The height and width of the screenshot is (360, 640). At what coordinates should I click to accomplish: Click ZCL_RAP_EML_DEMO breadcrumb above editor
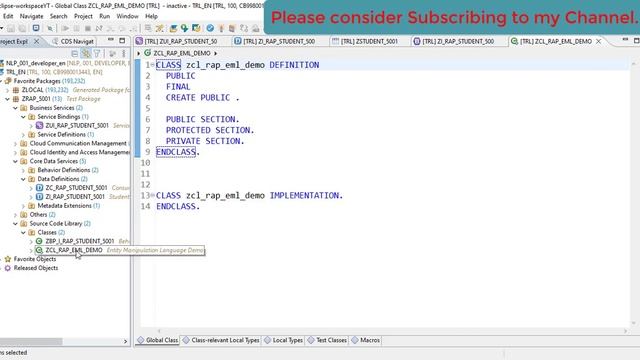(182, 53)
